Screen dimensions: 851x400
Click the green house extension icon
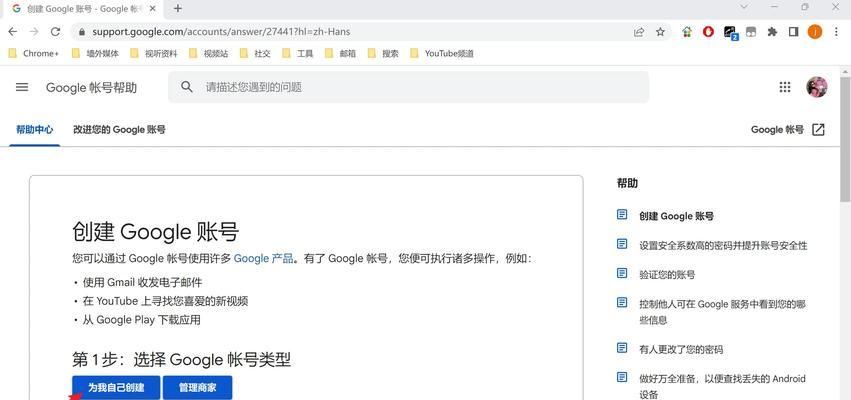[687, 32]
